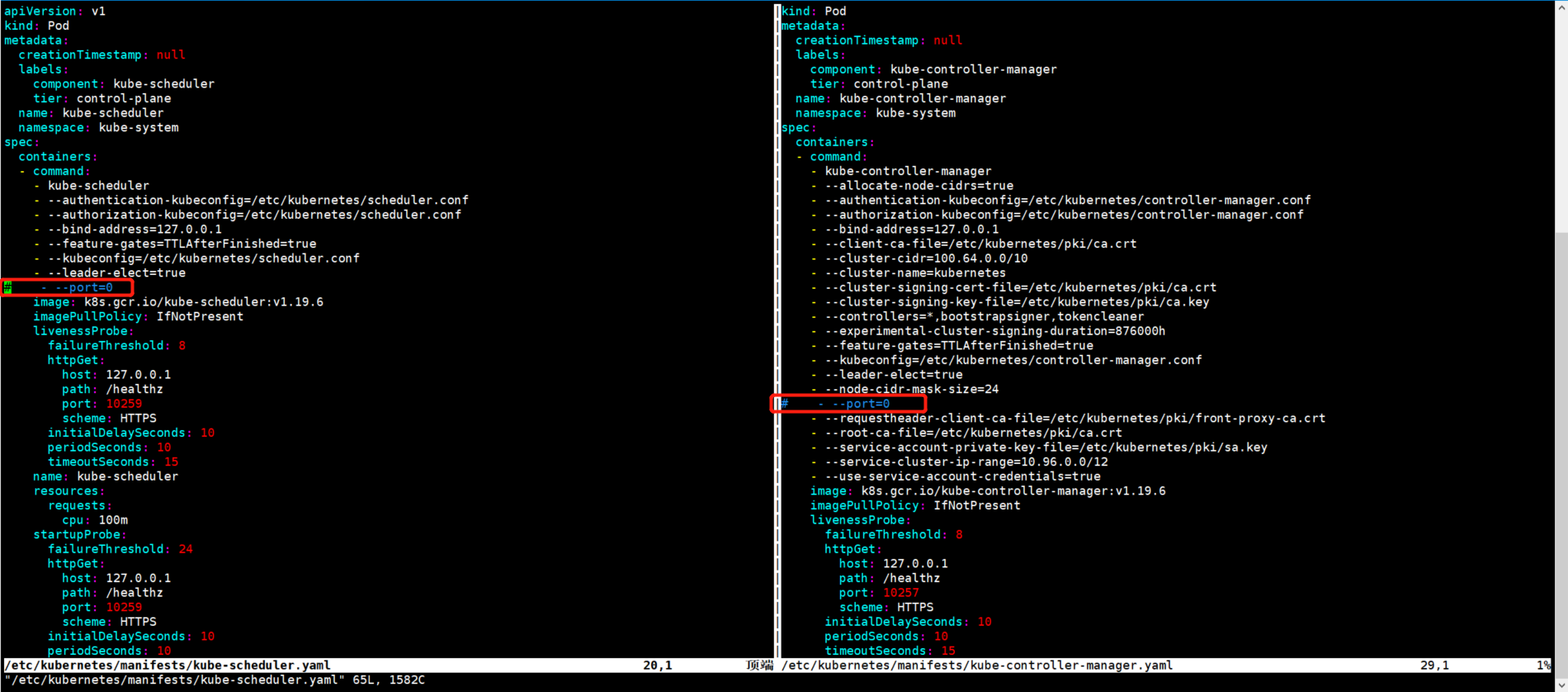Click '--controllers=*,bootstrapsigner,tokencleaner' line
This screenshot has width=1568, height=692.
[x=985, y=316]
